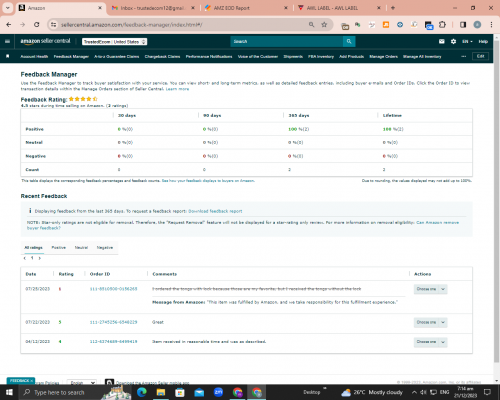
Task: Open the Seller Central hamburger menu
Action: [7, 41]
